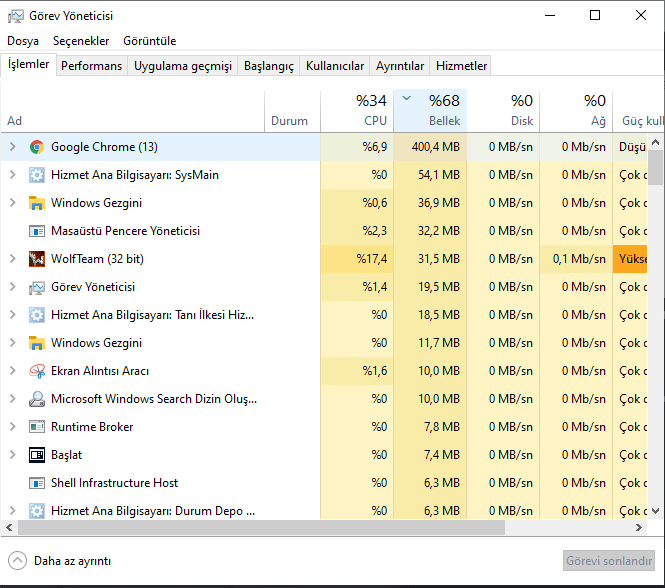The width and height of the screenshot is (665, 588).
Task: Switch to the Başlangıç tab
Action: [x=269, y=66]
